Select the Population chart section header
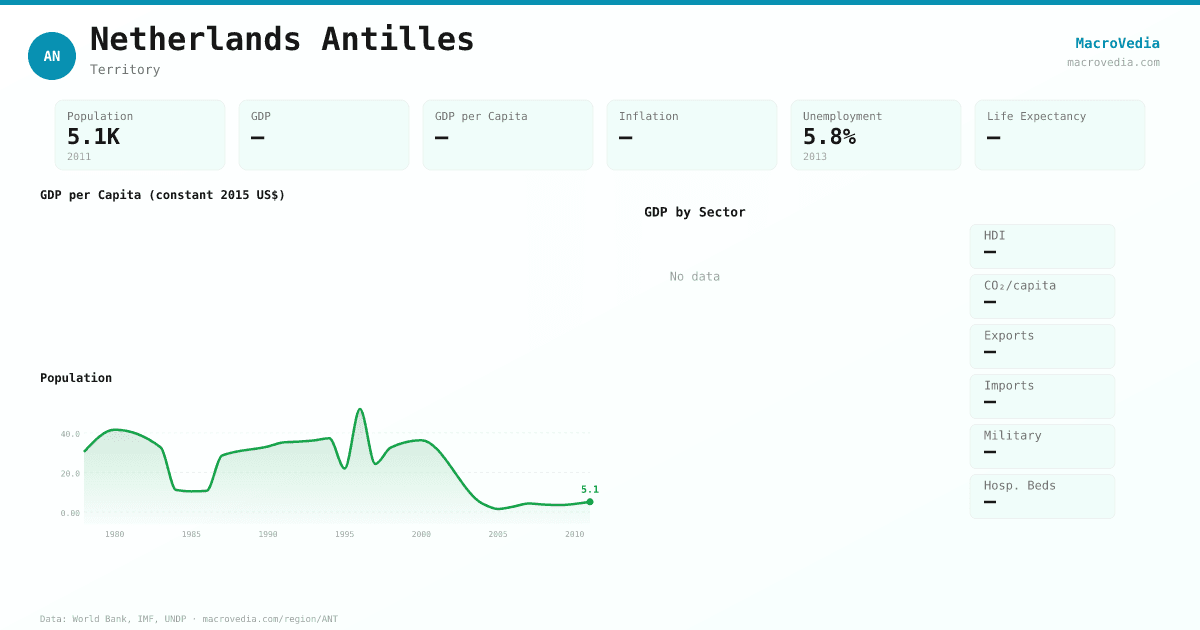This screenshot has height=630, width=1200. click(x=76, y=378)
